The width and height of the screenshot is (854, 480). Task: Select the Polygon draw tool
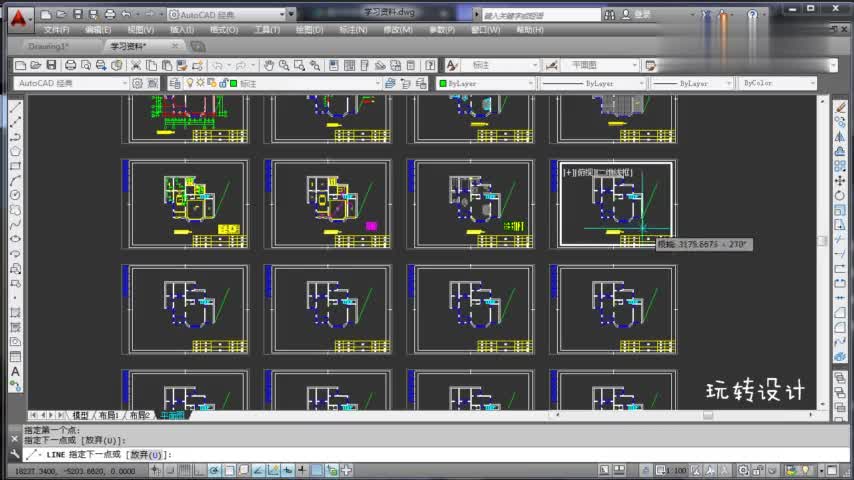[x=15, y=151]
